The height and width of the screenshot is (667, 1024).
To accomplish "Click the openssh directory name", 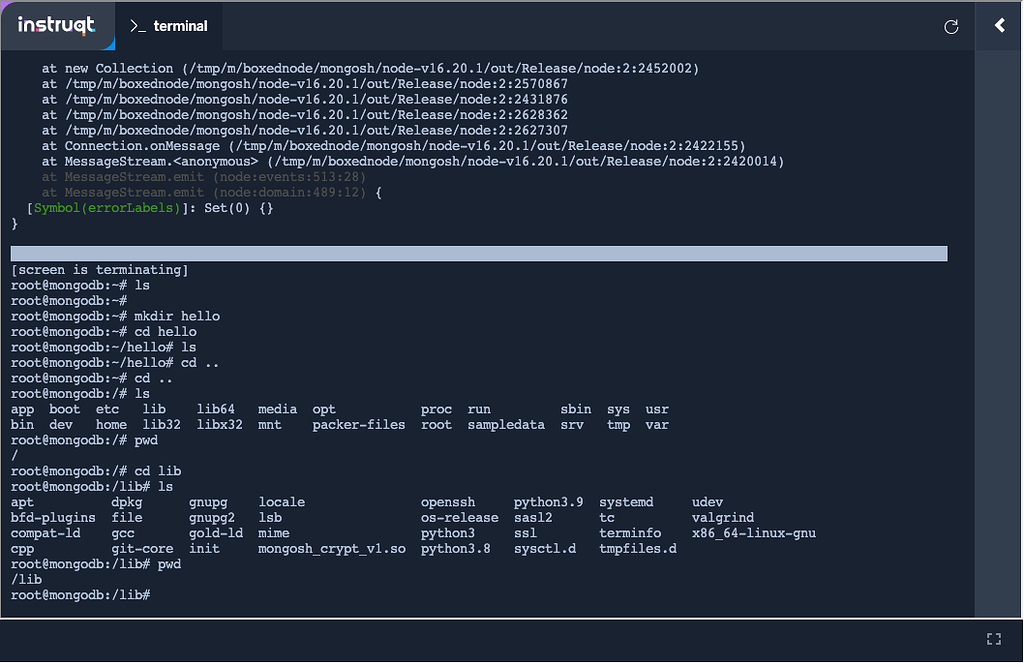I will (451, 502).
